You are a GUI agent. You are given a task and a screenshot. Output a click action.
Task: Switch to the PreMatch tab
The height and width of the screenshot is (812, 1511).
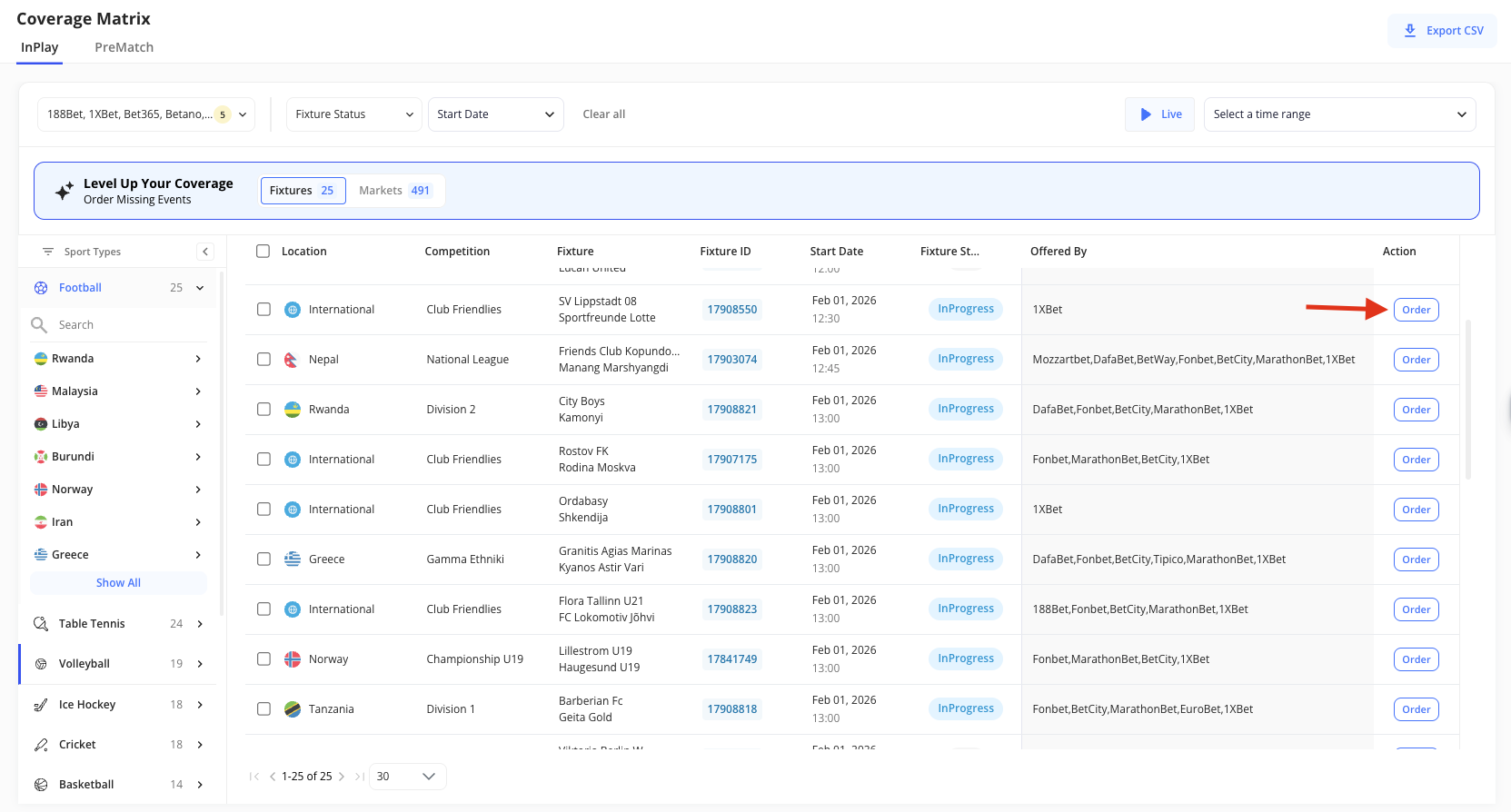click(x=124, y=47)
